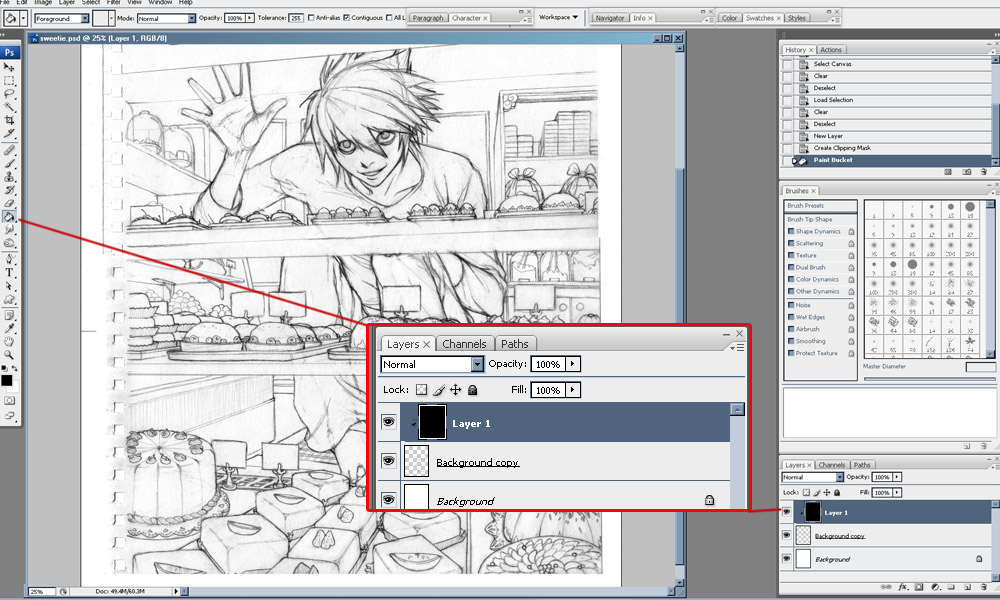Toggle Quick Mask mode in toolbox

9,401
